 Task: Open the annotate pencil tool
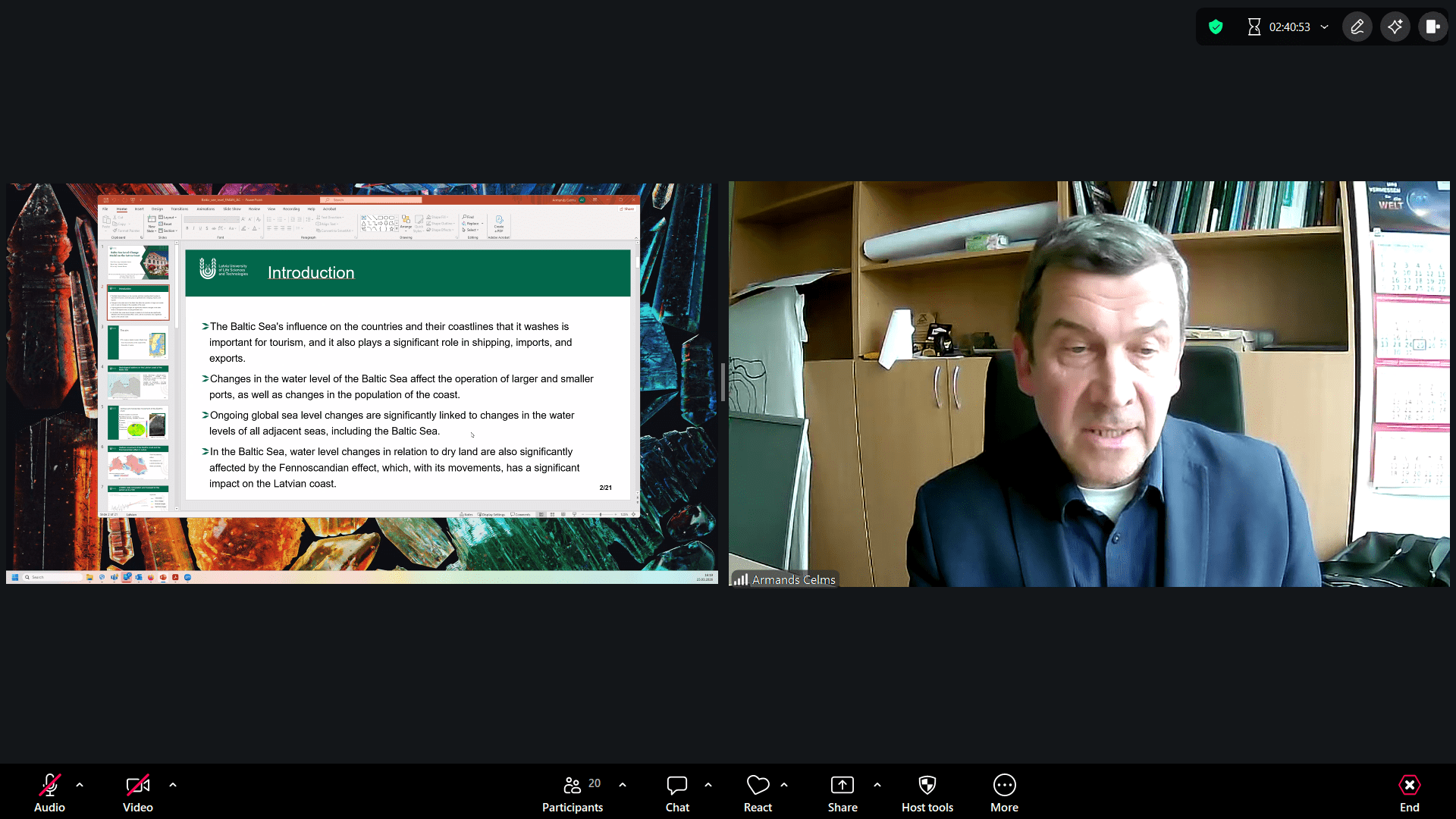1357,27
